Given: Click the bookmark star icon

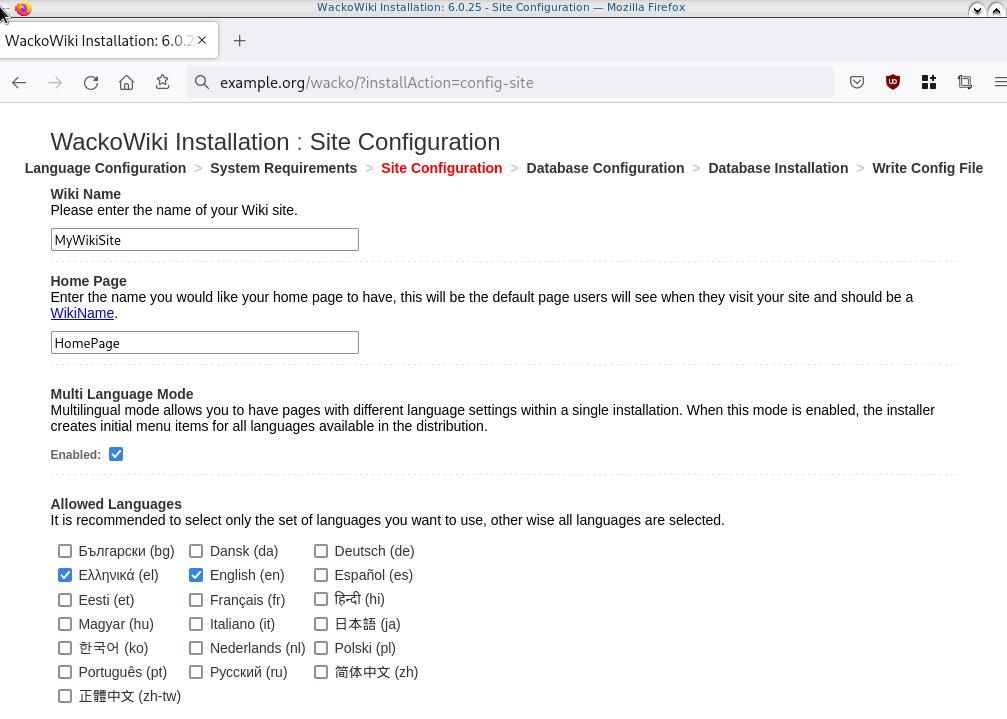Looking at the screenshot, I should [x=162, y=83].
